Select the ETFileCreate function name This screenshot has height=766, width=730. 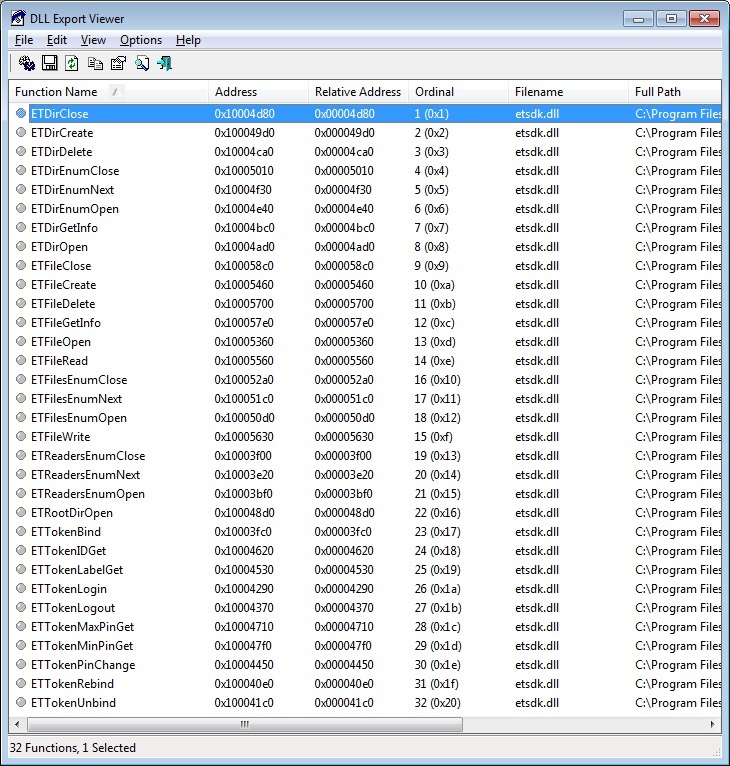coord(64,285)
